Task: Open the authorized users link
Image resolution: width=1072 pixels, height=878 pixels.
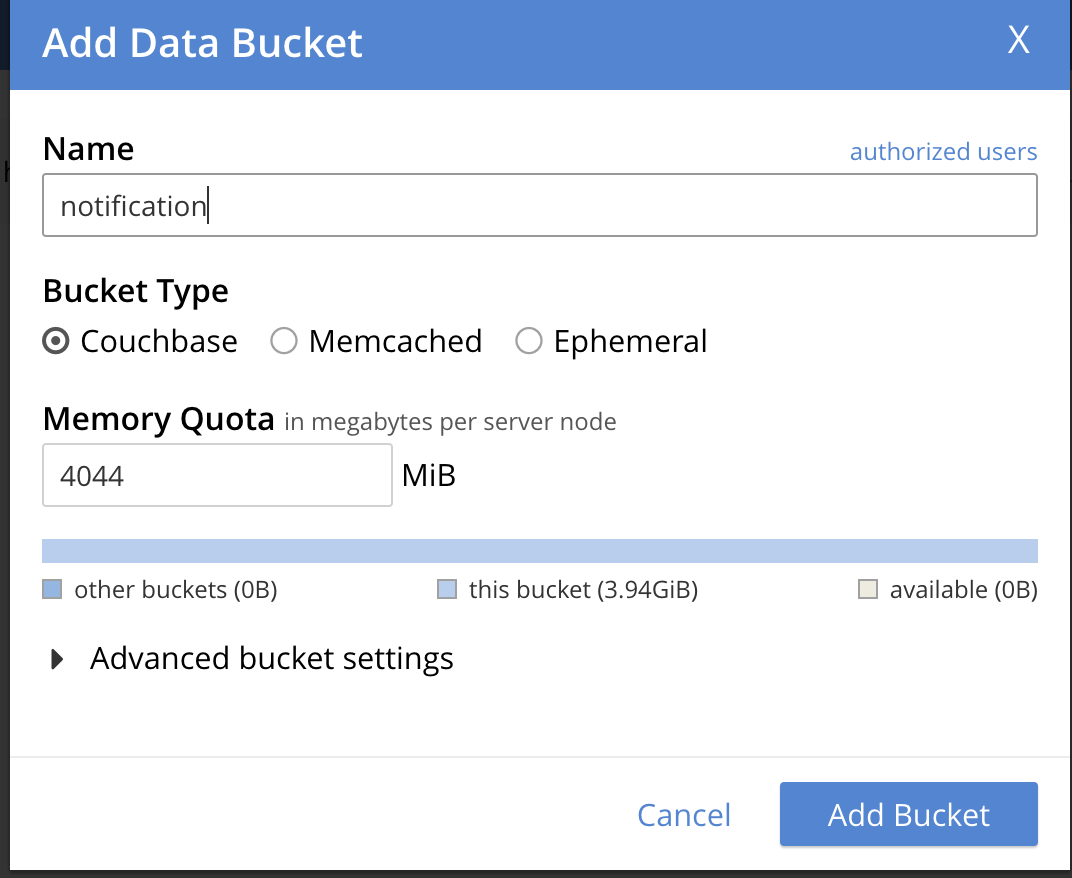Action: (x=943, y=152)
